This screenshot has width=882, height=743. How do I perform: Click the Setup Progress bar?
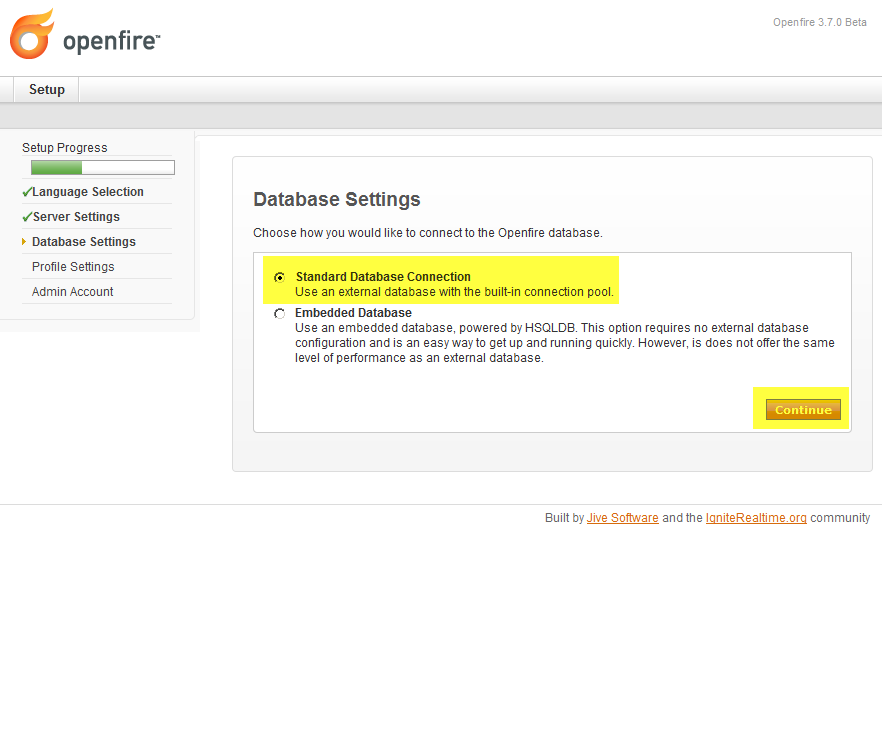(x=103, y=168)
